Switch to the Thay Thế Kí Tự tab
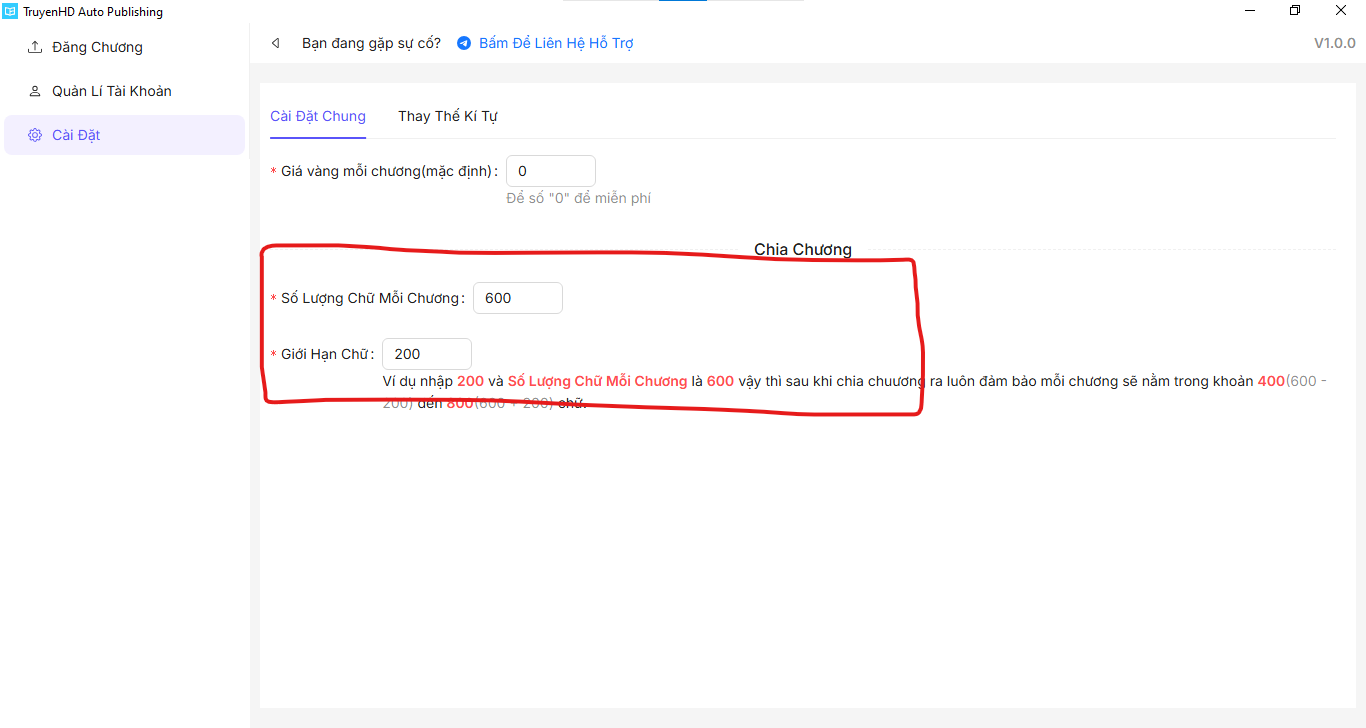Screen dimensions: 1366x728 (x=448, y=116)
